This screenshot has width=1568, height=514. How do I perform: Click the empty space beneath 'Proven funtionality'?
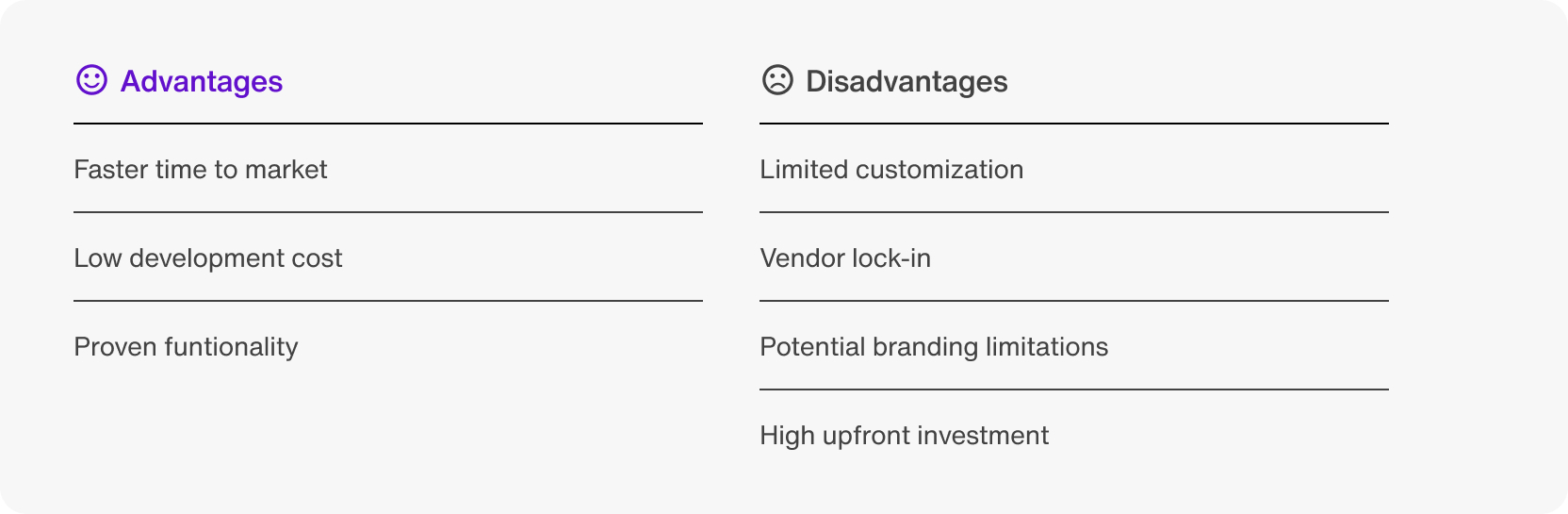tap(388, 429)
